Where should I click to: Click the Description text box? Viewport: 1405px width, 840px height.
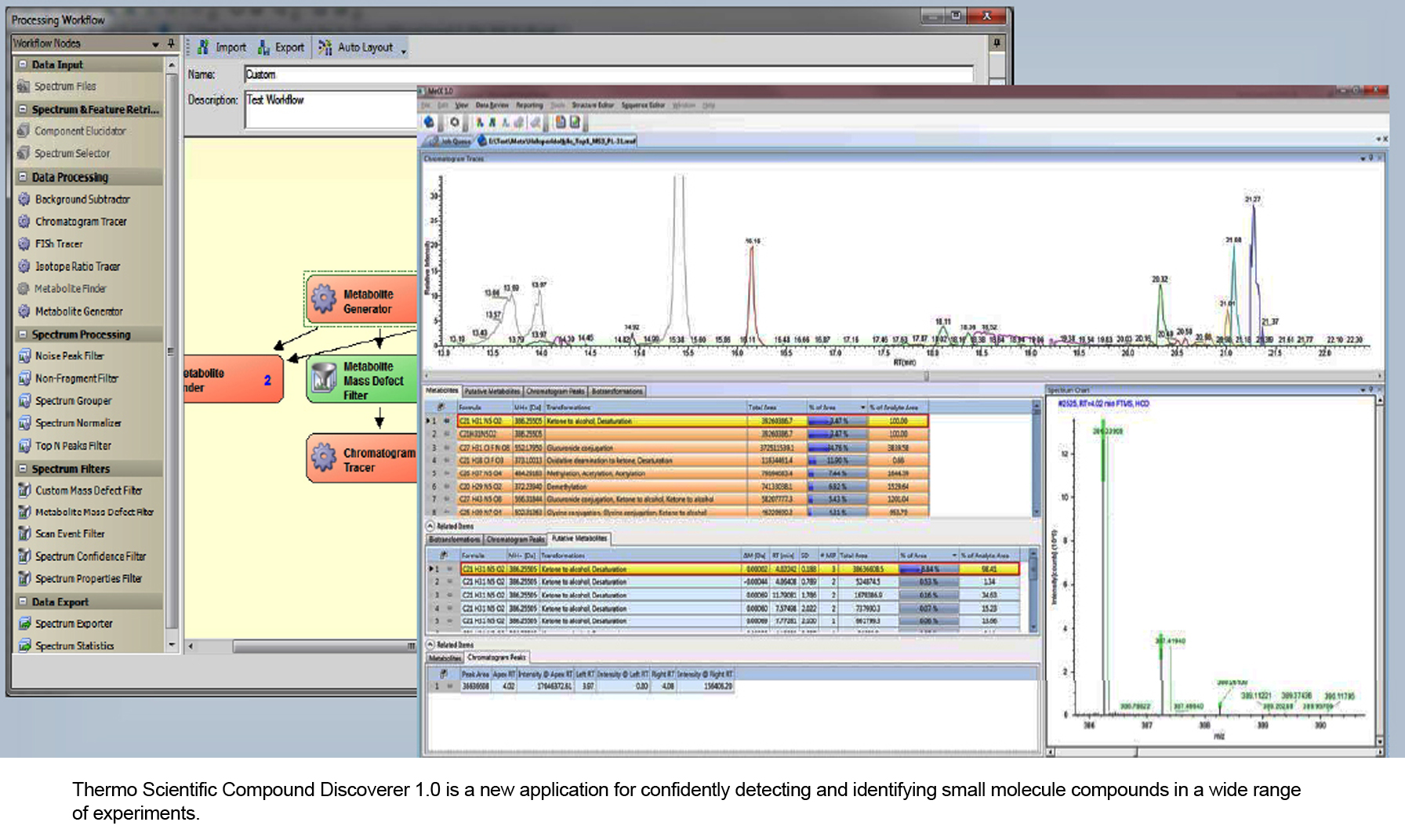[x=332, y=110]
